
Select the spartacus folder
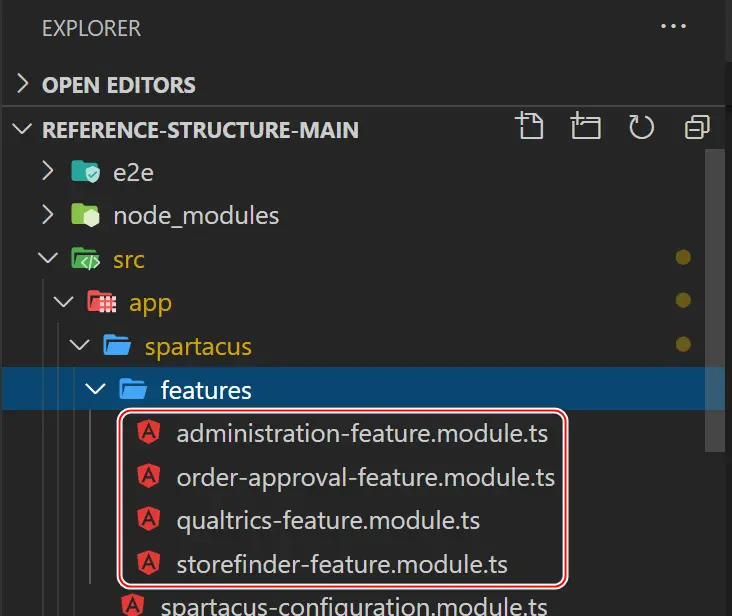coord(197,346)
